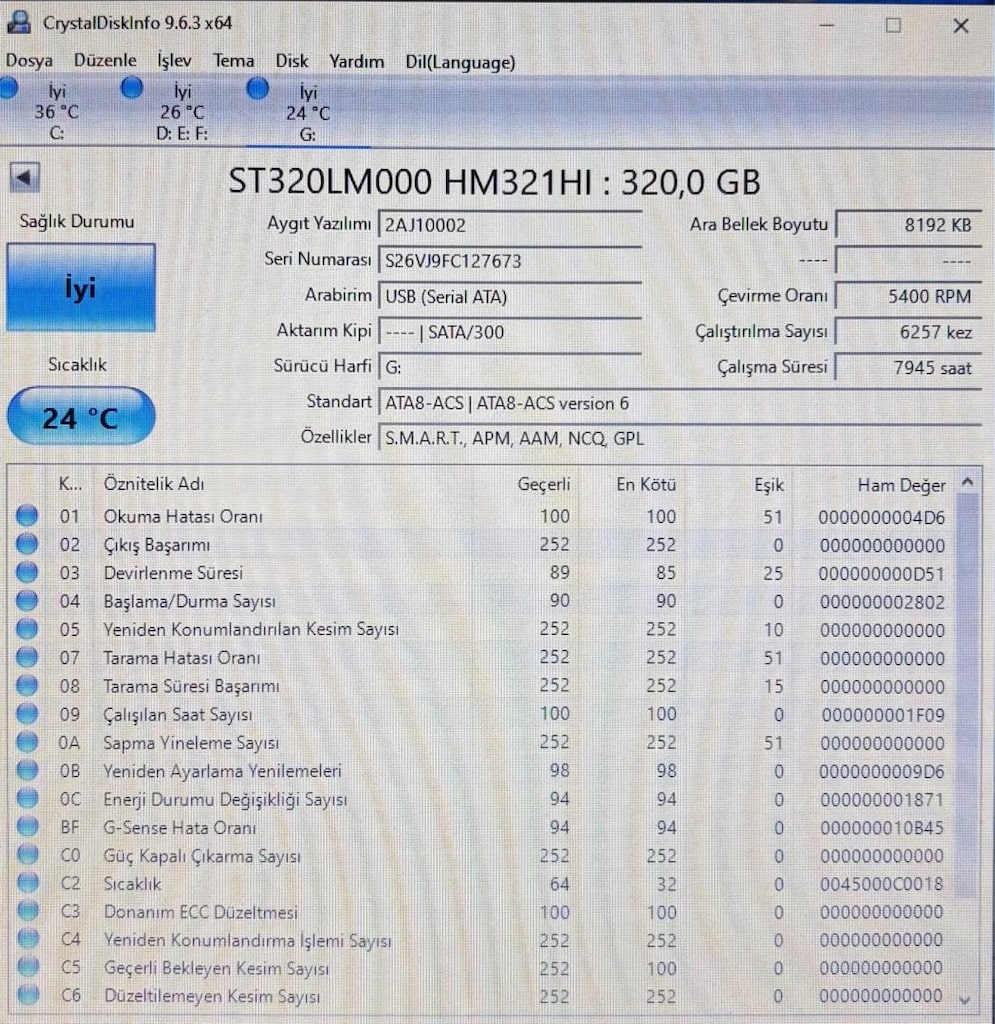Viewport: 995px width, 1024px height.
Task: Click the attribute list scroll down arrow
Action: pyautogui.click(x=966, y=999)
